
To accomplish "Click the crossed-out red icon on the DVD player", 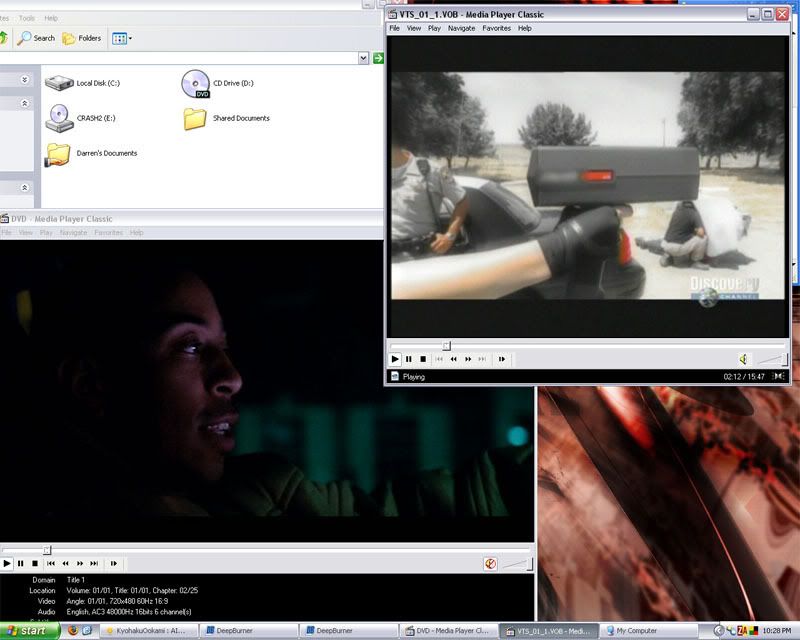I will pyautogui.click(x=489, y=562).
